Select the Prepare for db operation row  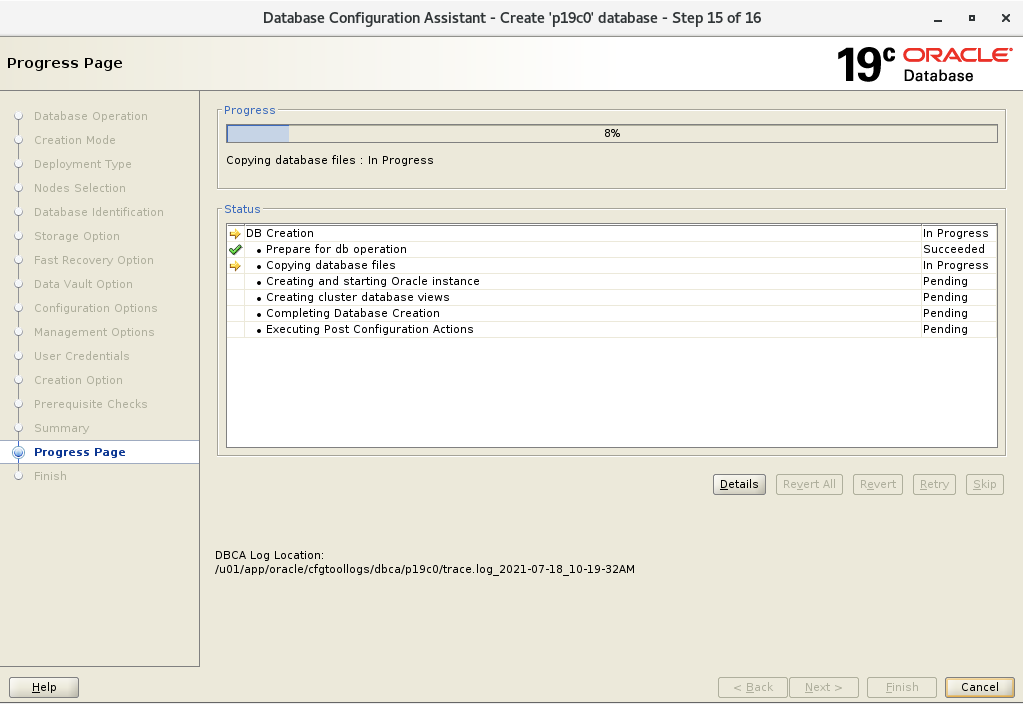[x=612, y=249]
